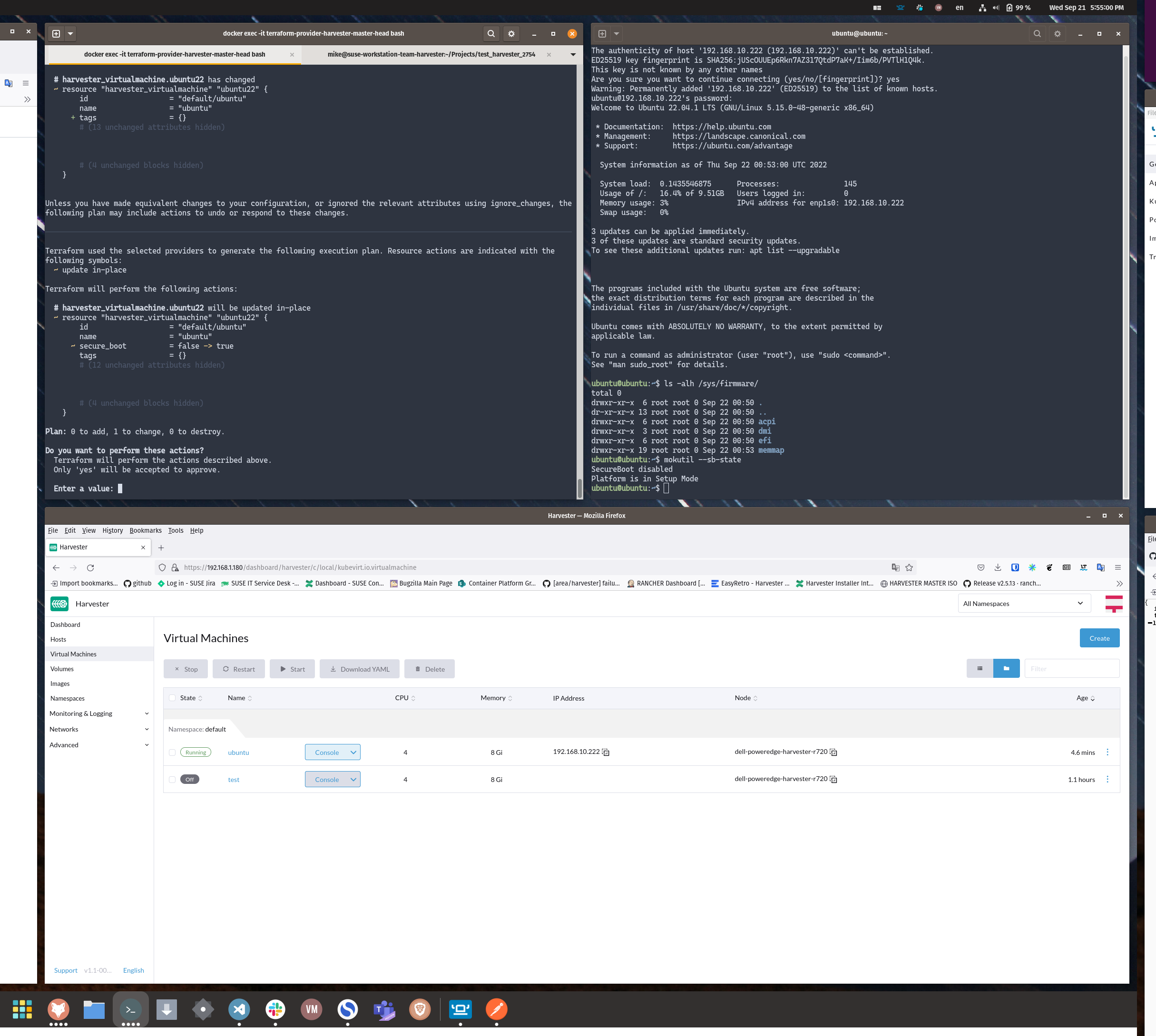Switch Virtual Machines to list view

point(979,668)
